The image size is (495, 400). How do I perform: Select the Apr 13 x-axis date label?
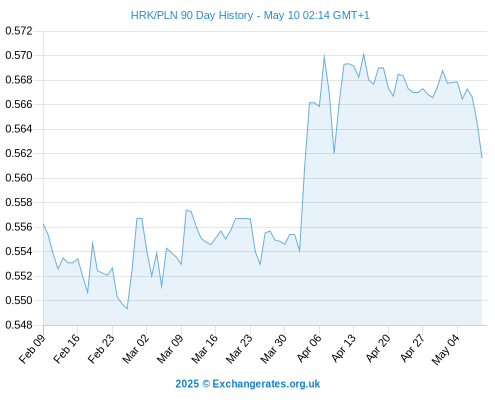click(x=344, y=348)
